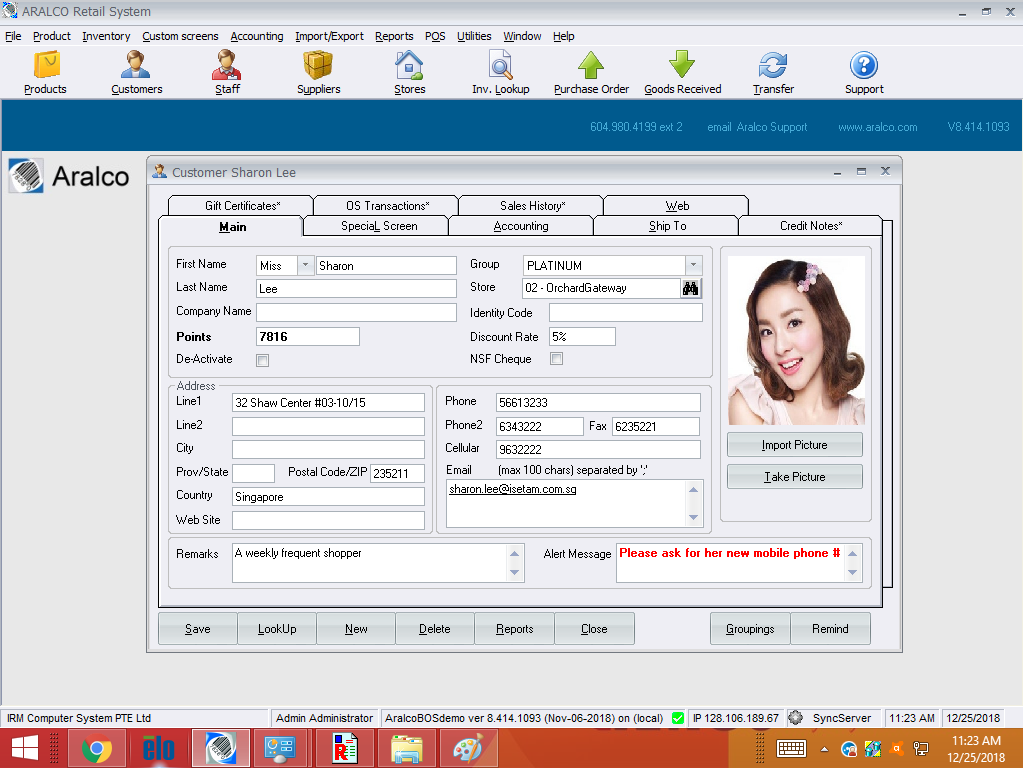
Task: Click the LookUp button
Action: tap(277, 628)
